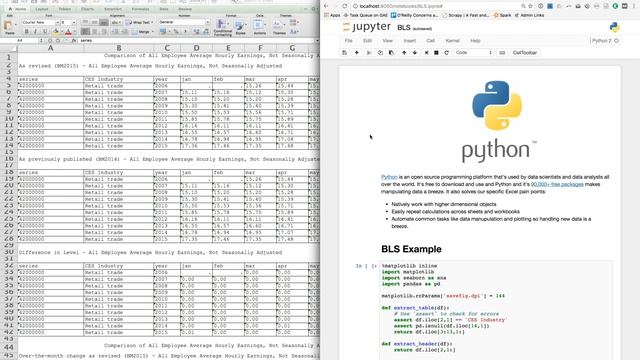Viewport: 640px width, 360px height.
Task: Save the Jupyter notebook with the floppy icon
Action: click(344, 53)
